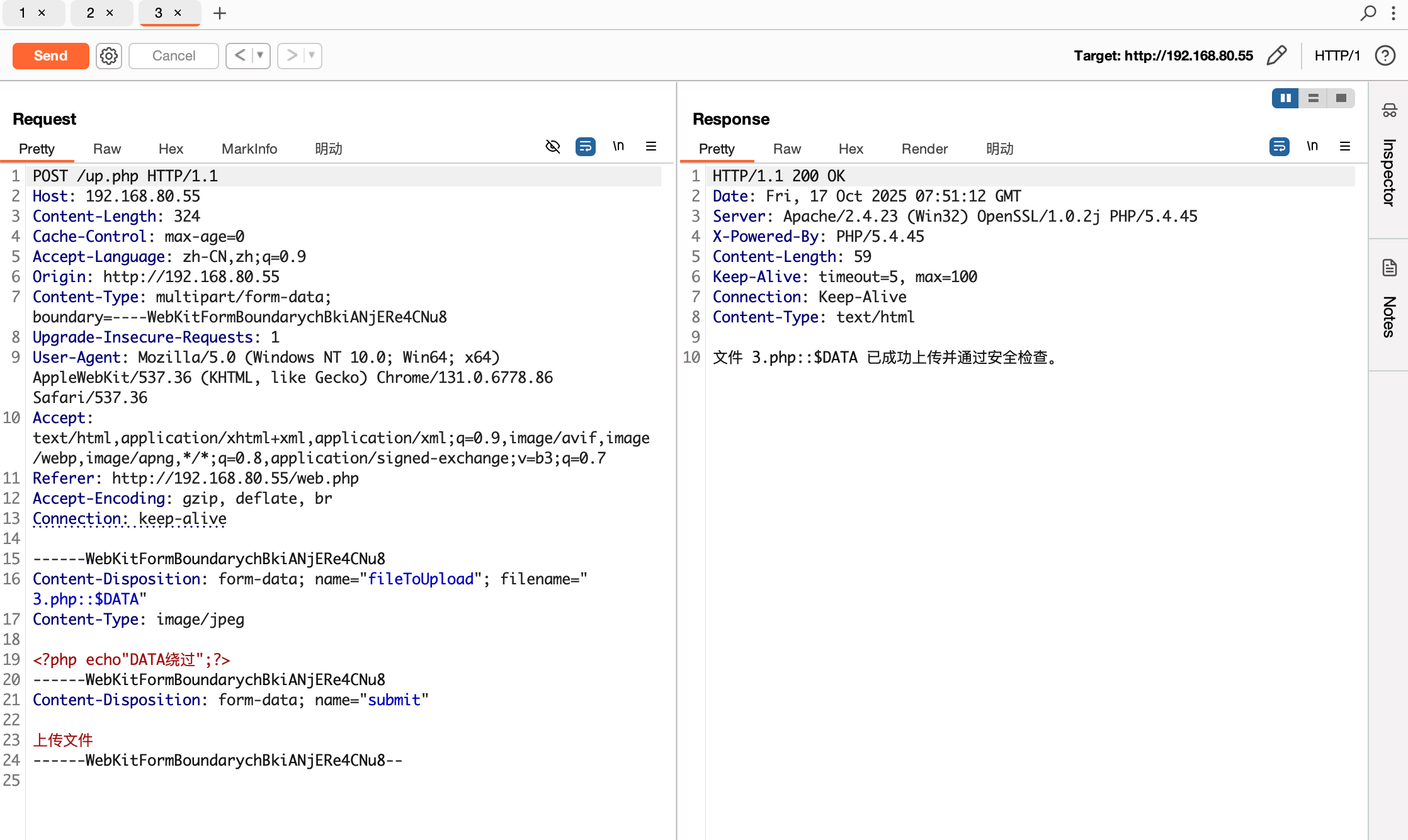
Task: Open the Inspector side panel icon
Action: click(1389, 111)
